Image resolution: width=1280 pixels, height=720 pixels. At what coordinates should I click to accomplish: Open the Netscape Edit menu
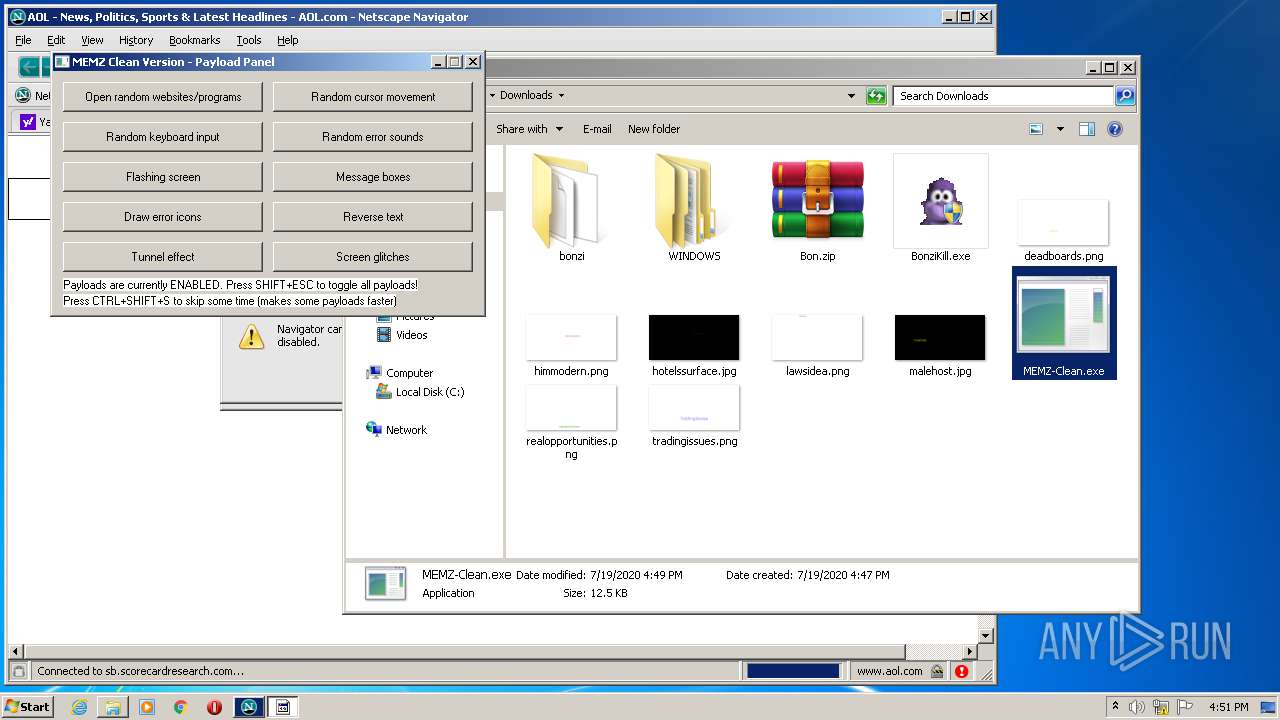pos(56,40)
